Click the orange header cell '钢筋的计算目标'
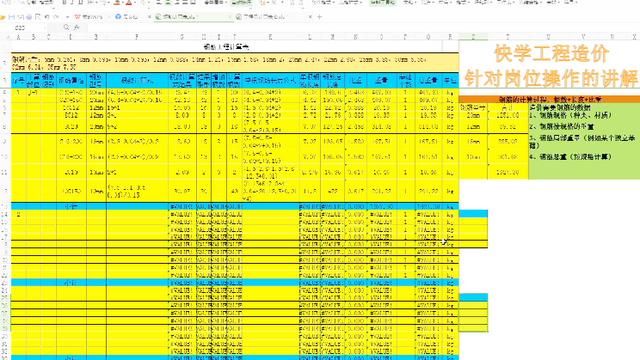 pos(549,99)
